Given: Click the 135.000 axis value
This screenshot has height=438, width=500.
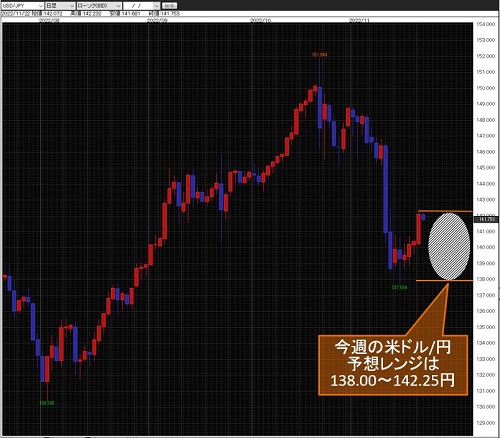Looking at the screenshot, I should (x=486, y=327).
